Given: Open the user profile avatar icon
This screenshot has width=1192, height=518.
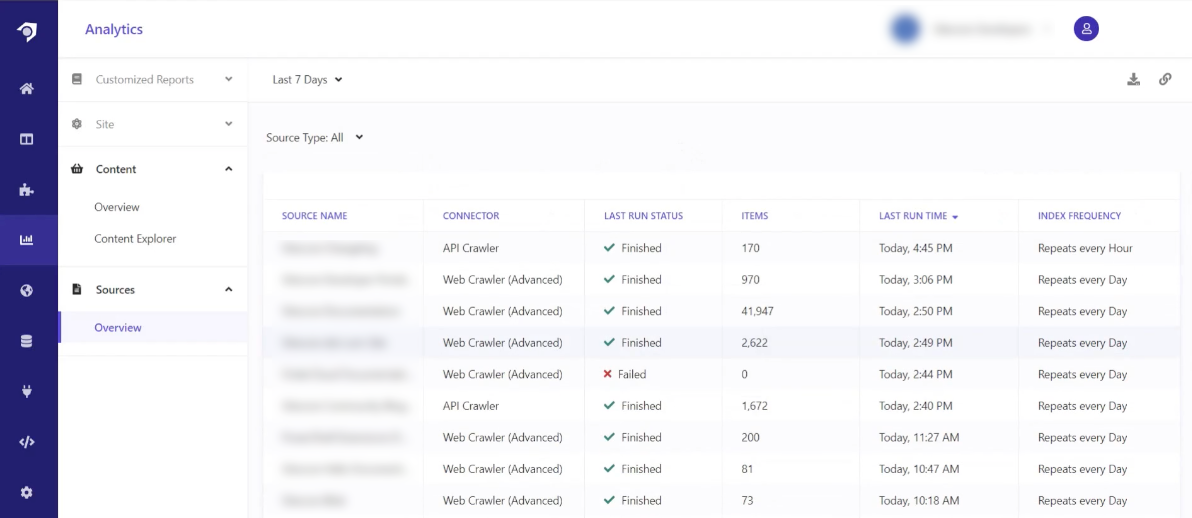Looking at the screenshot, I should coord(1086,29).
